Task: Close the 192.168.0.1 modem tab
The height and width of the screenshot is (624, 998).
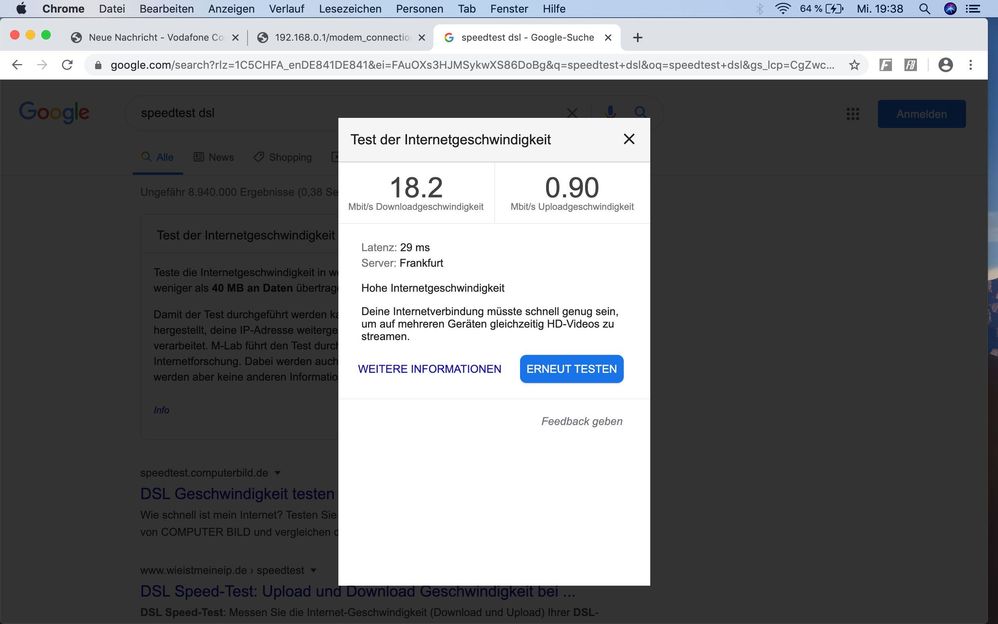Action: pos(421,38)
